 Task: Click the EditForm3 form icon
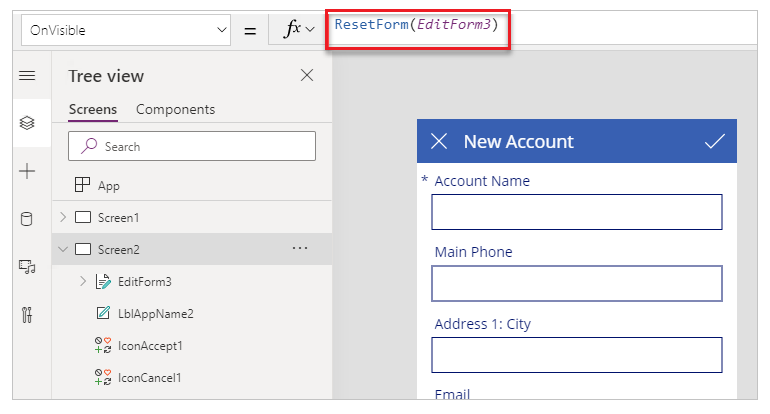click(103, 281)
